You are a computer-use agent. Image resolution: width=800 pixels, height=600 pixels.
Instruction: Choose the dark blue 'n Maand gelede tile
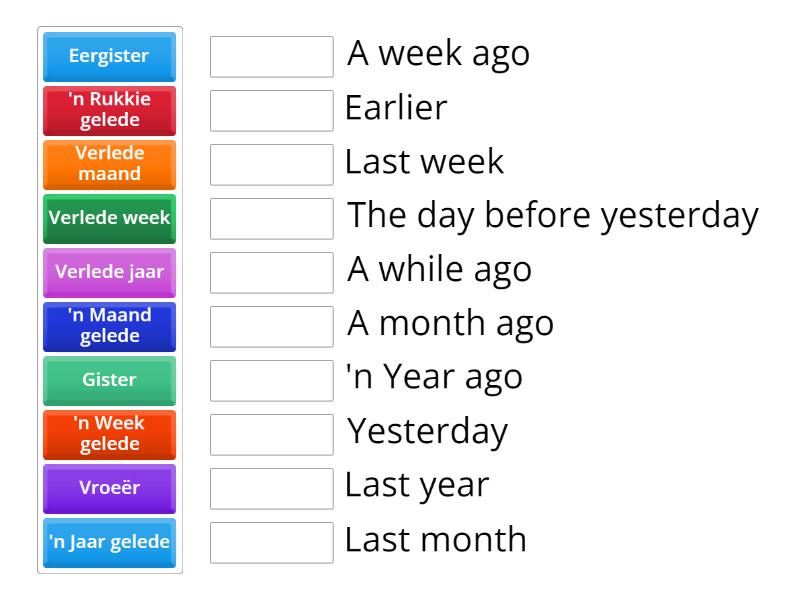point(110,327)
